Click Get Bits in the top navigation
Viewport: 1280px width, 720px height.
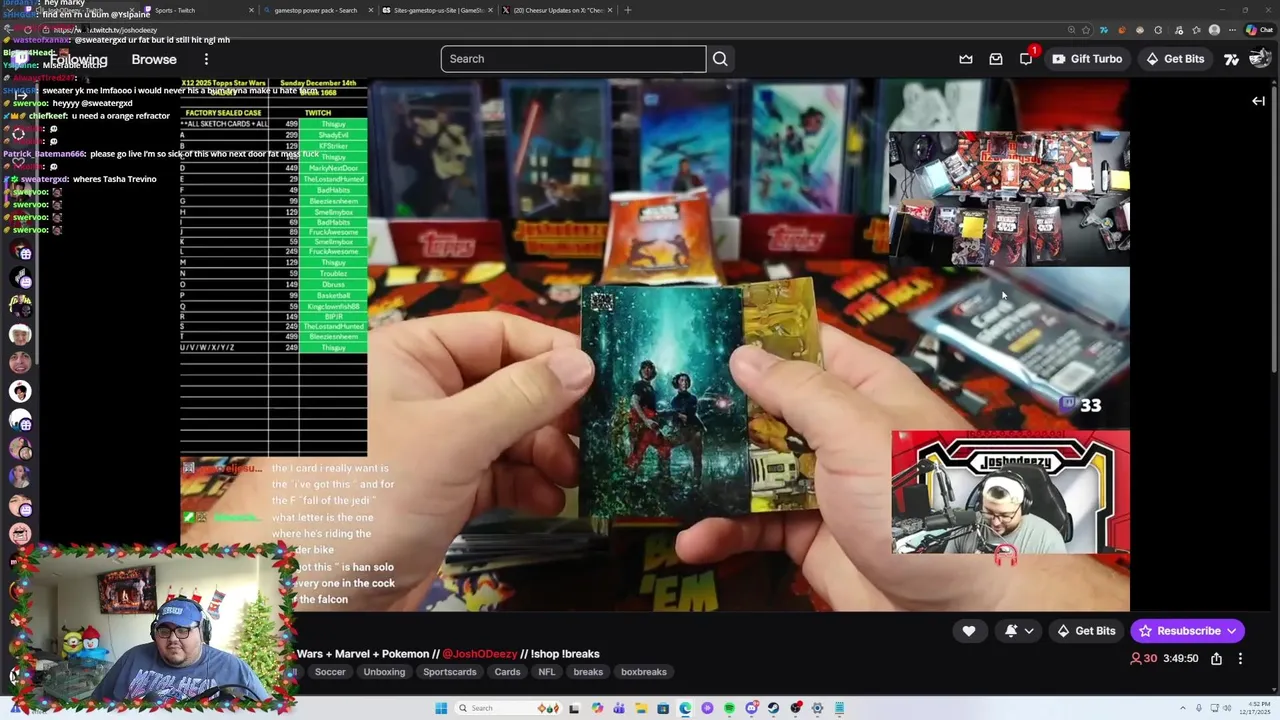(x=1174, y=59)
